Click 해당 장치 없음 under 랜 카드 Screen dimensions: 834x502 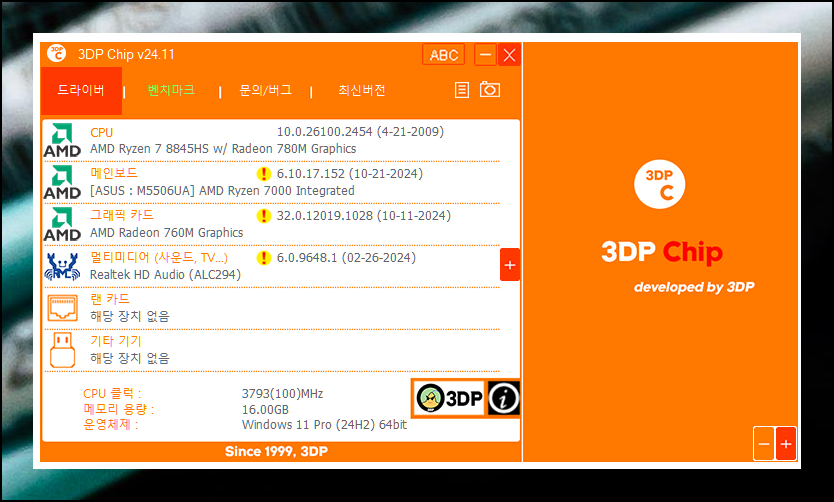click(130, 316)
